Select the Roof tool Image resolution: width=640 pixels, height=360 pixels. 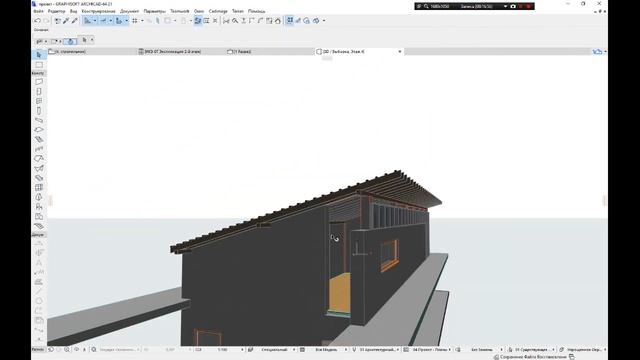pyautogui.click(x=39, y=158)
